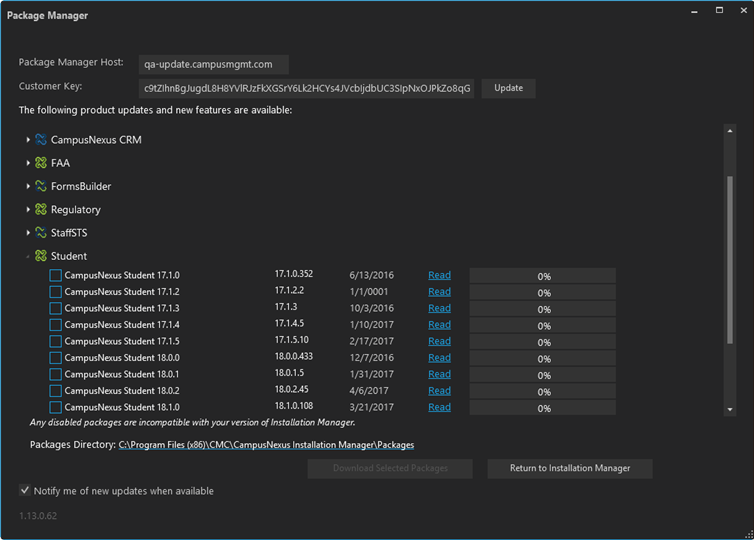Click the Update button
The image size is (754, 540).
tap(508, 88)
